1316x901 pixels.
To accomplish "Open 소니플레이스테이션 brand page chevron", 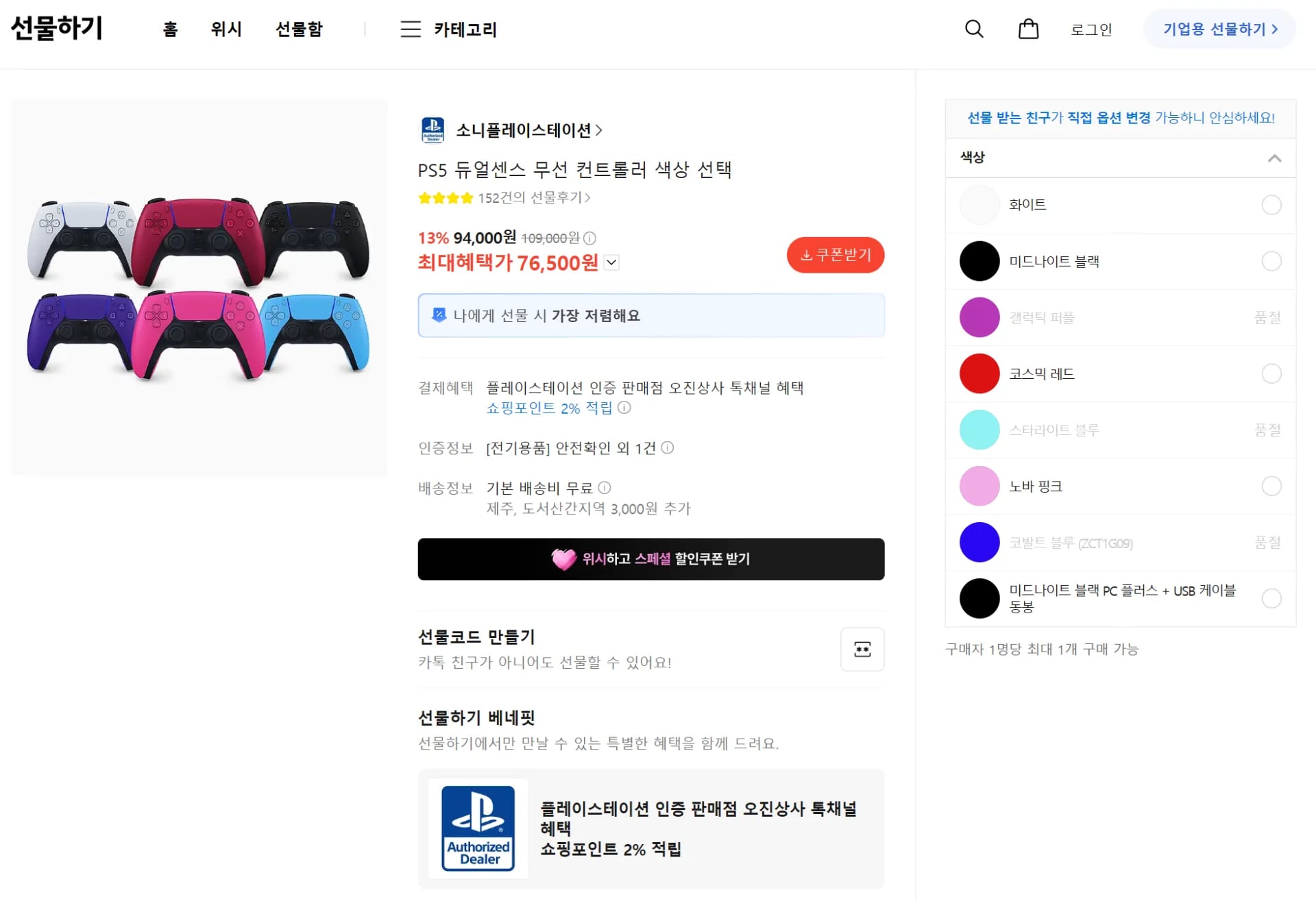I will (x=599, y=130).
